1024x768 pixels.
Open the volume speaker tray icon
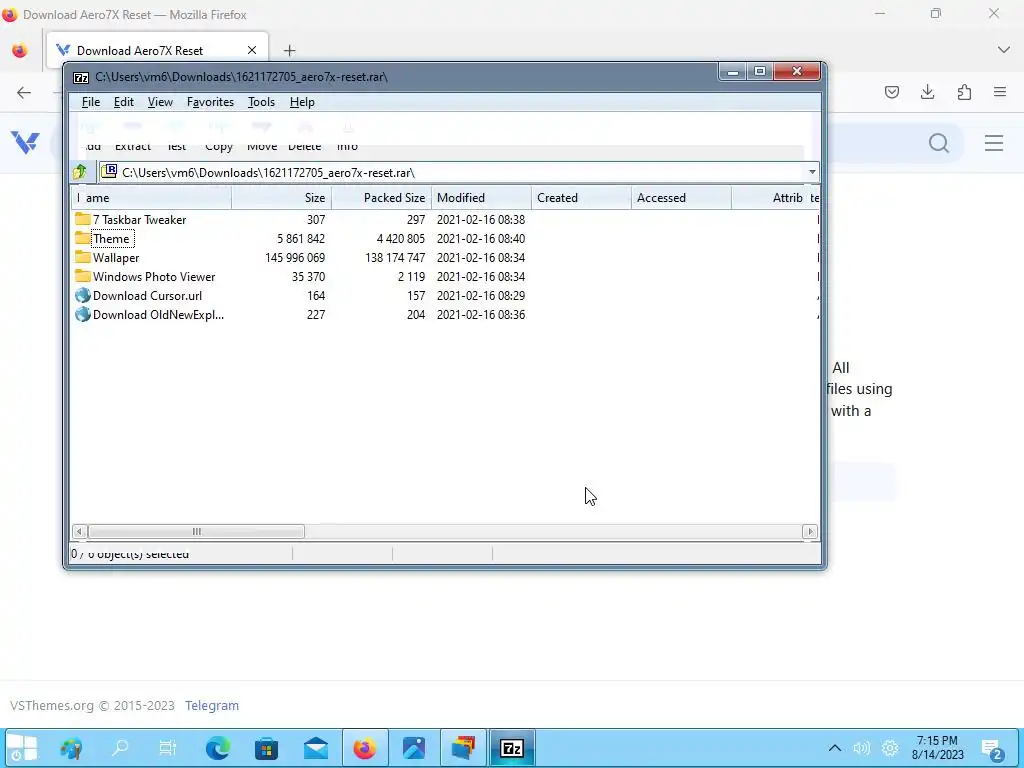point(861,748)
